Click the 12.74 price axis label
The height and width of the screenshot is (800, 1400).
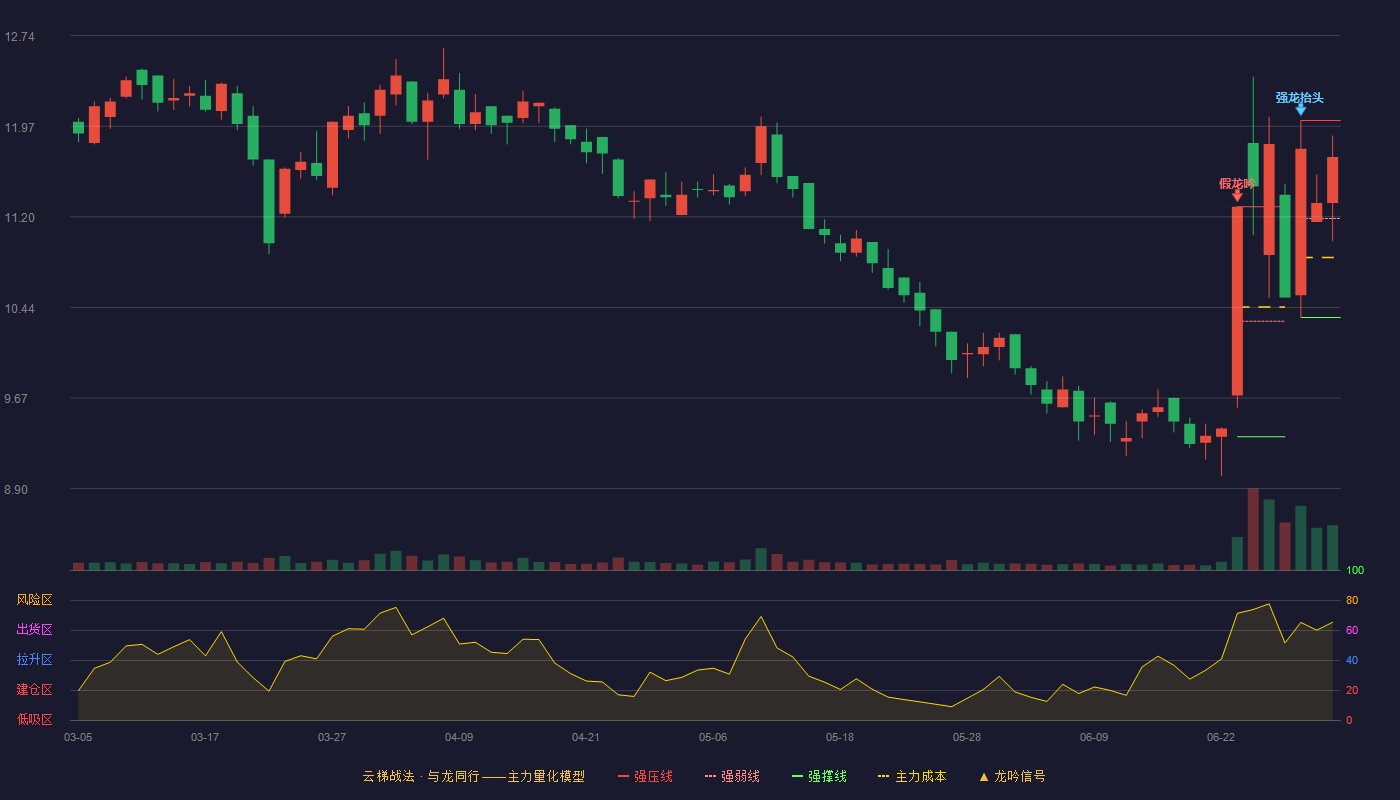pyautogui.click(x=19, y=37)
